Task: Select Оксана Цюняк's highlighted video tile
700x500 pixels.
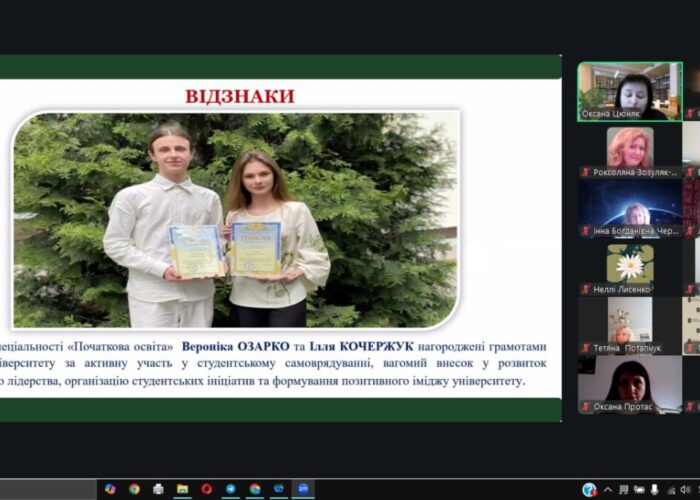Action: point(629,92)
